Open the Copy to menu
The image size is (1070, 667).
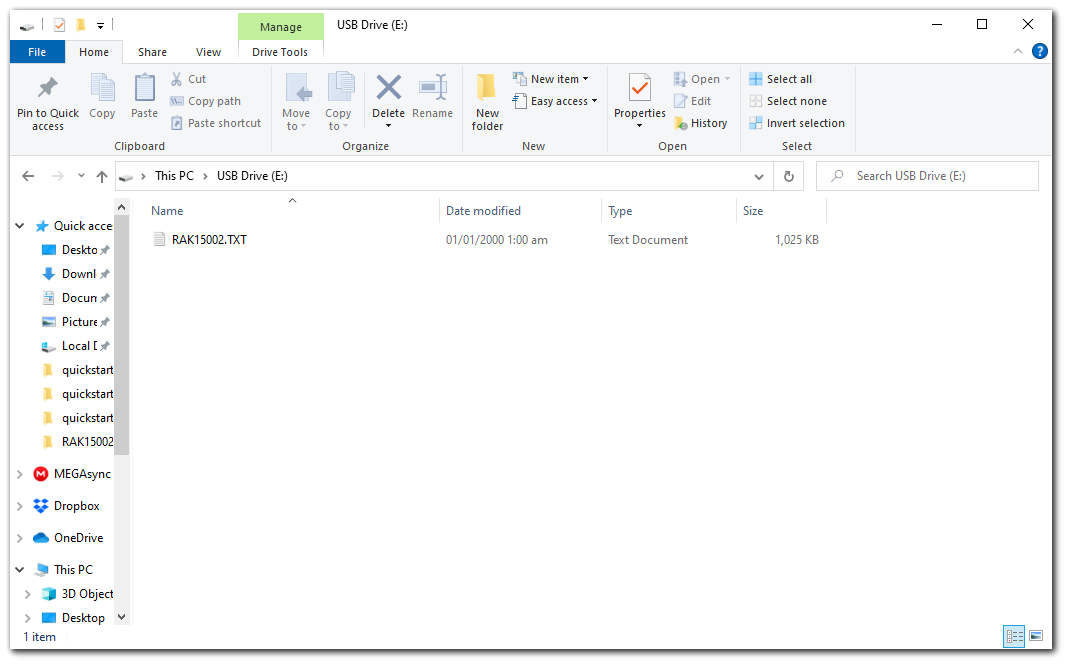coord(338,102)
